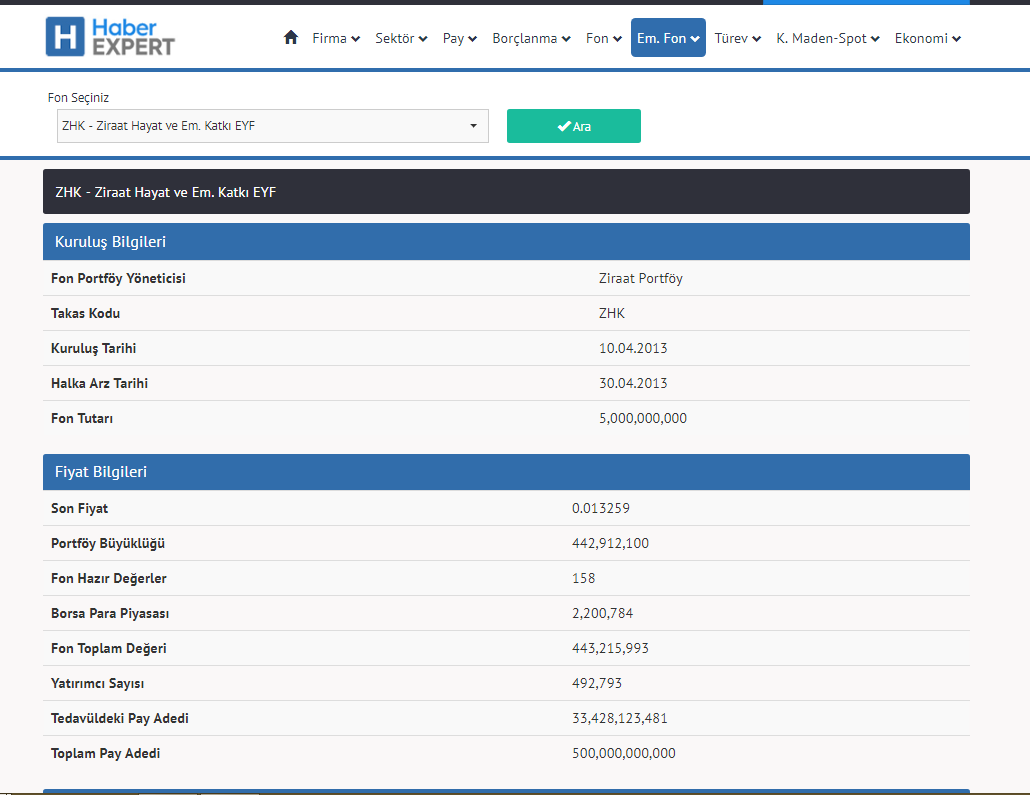Select the Toplam Pay Adedi label
This screenshot has height=795, width=1030.
(105, 753)
